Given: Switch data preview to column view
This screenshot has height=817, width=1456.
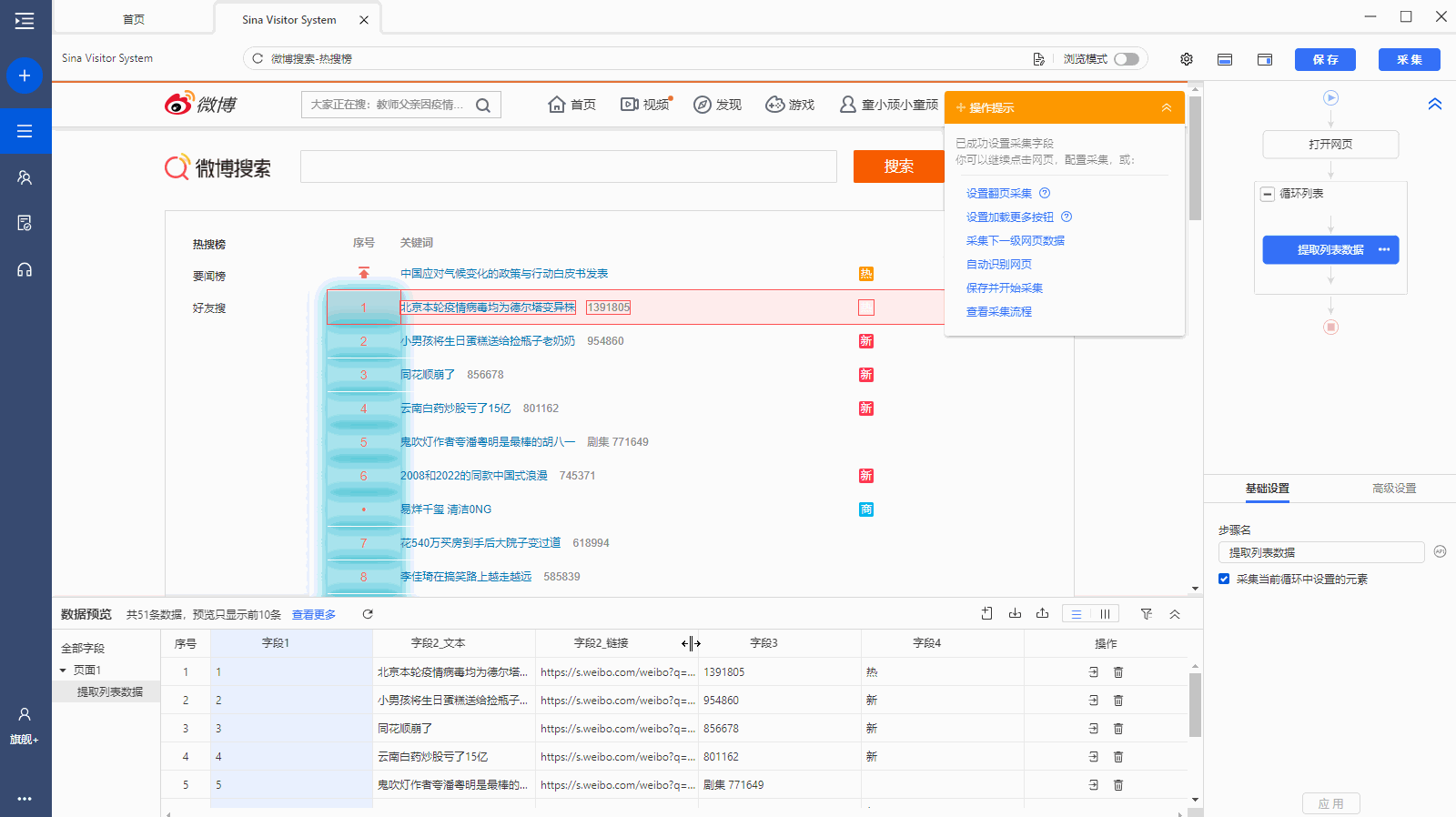Looking at the screenshot, I should click(1105, 614).
